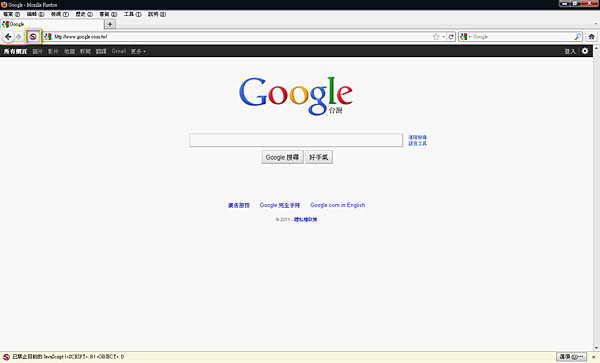
Task: Click 所有網頁 in Google bar
Action: (15, 51)
